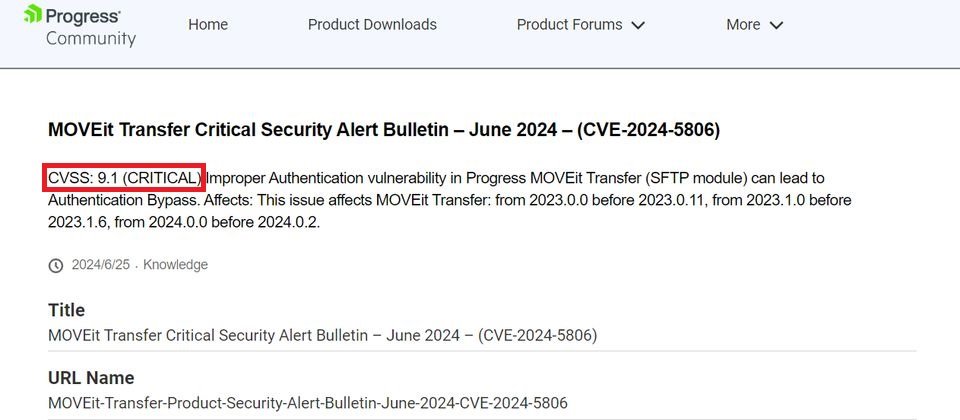The width and height of the screenshot is (960, 420).
Task: Click the bulletin headline with CVE-2024-5806
Action: 384,130
